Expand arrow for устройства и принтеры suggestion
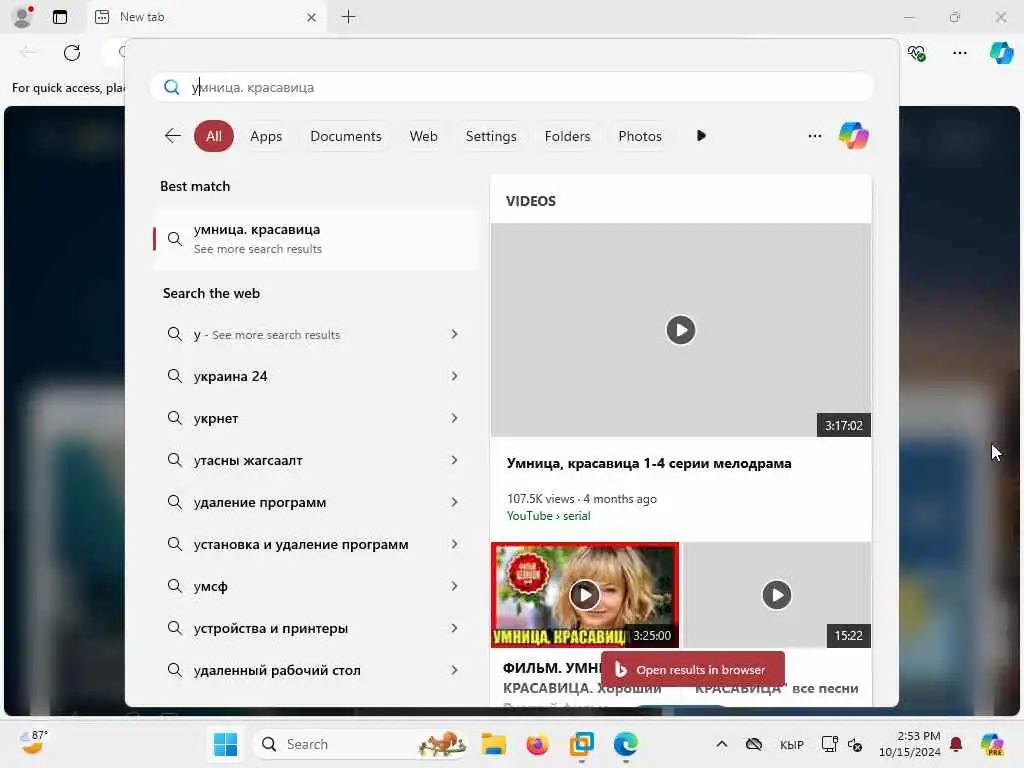Viewport: 1024px width, 768px height. 454,628
